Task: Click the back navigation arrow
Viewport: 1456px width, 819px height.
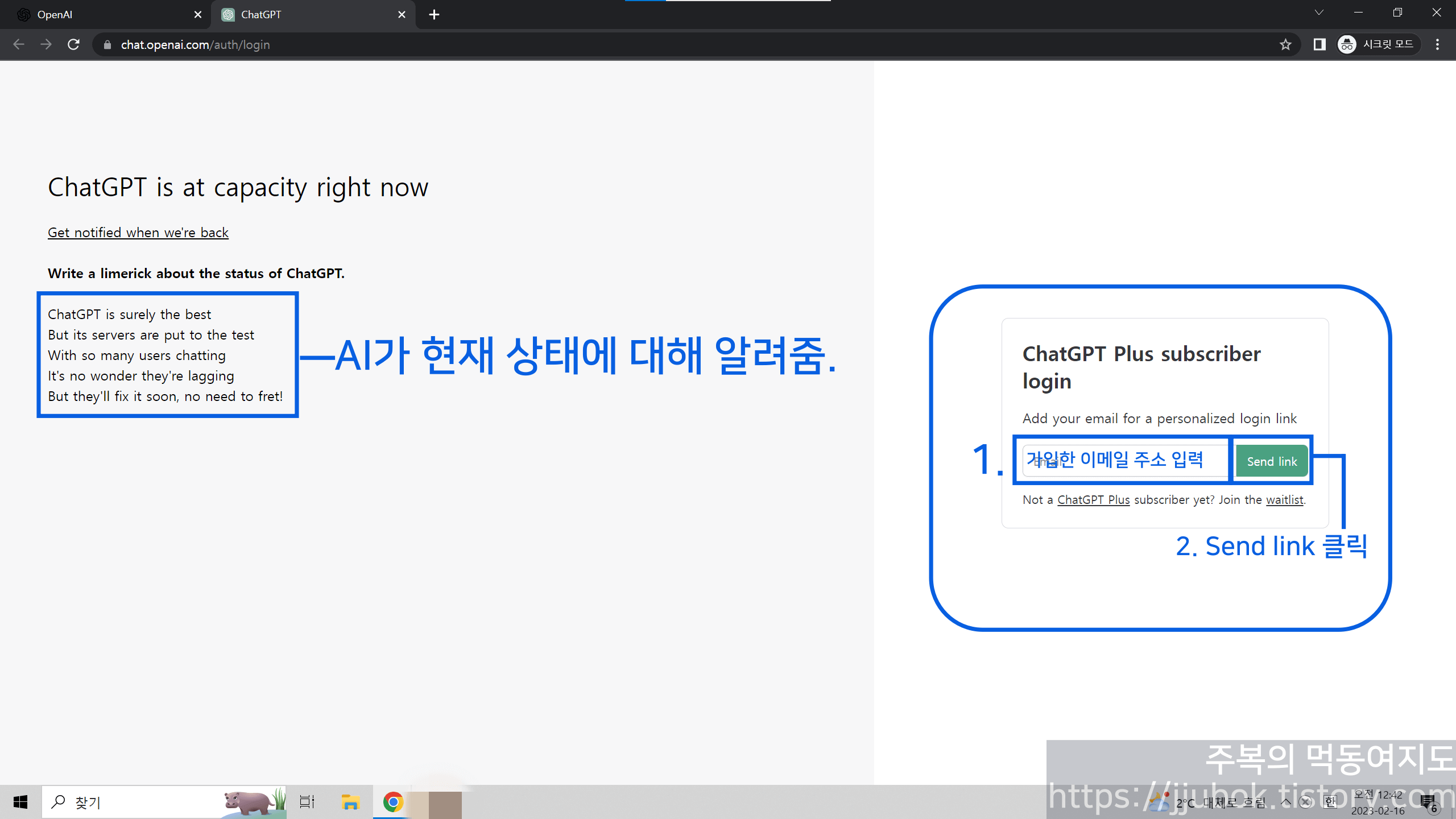Action: [x=19, y=44]
